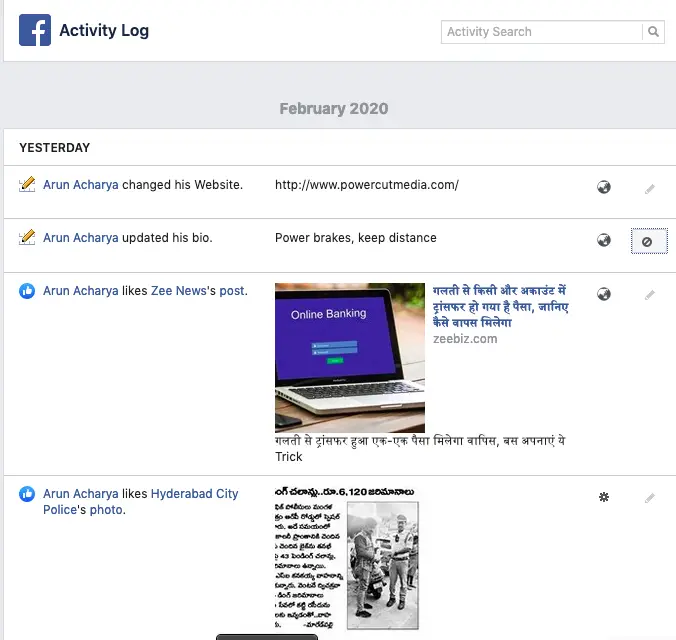Click the like thumb icon for Zee News post
Screen dimensions: 676x640
[27, 291]
